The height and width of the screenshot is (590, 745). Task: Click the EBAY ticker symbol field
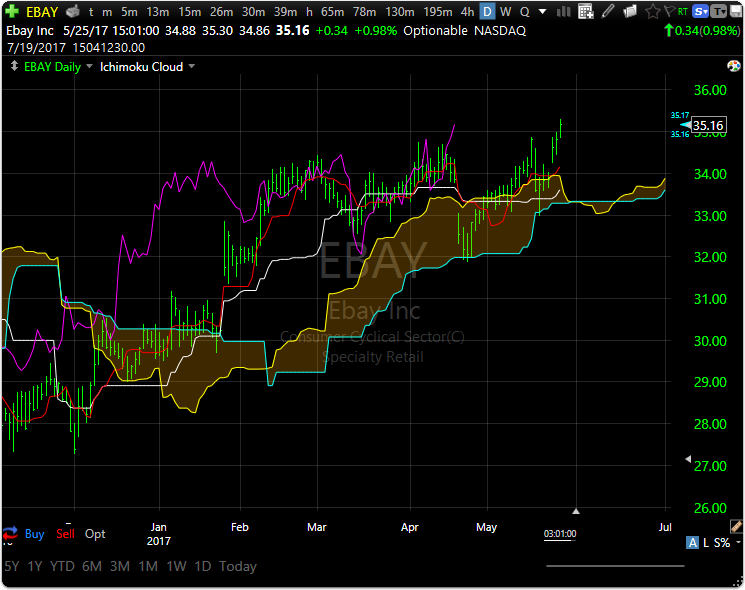[42, 11]
